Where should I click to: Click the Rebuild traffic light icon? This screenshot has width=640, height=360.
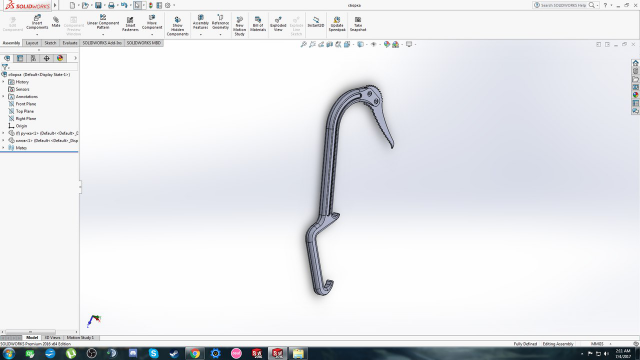tap(151, 5)
